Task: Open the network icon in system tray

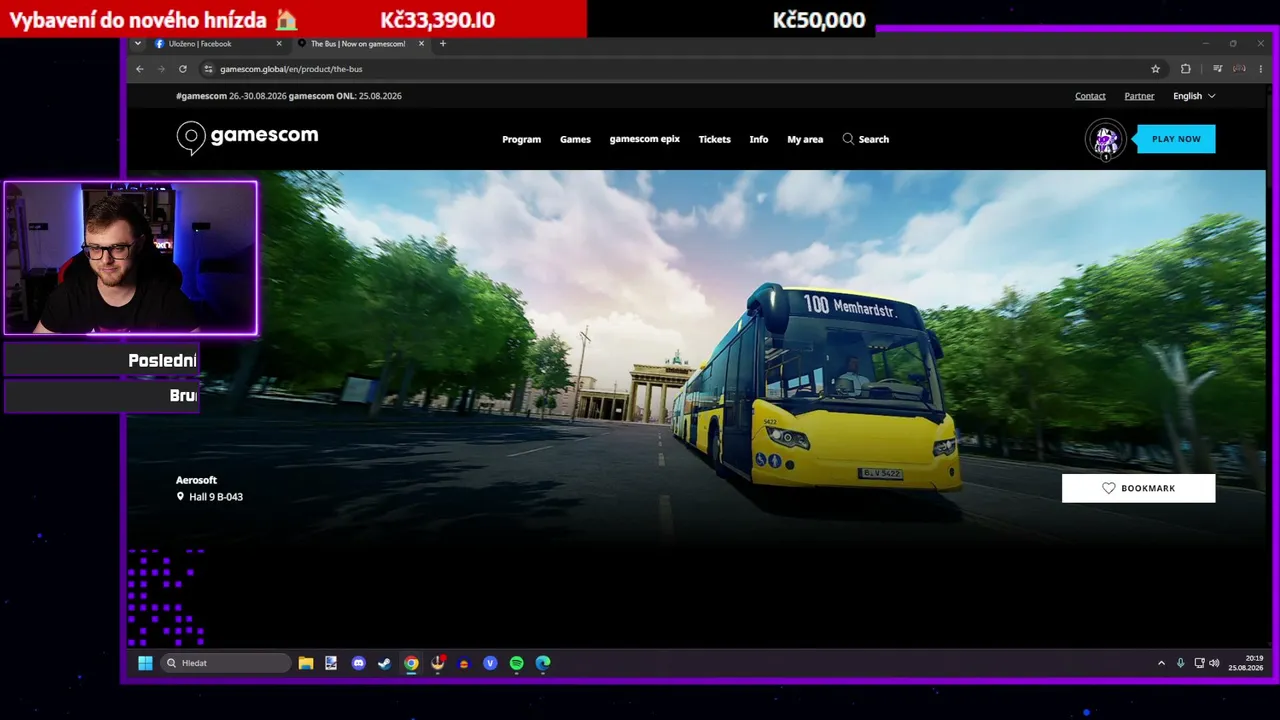Action: click(1199, 663)
